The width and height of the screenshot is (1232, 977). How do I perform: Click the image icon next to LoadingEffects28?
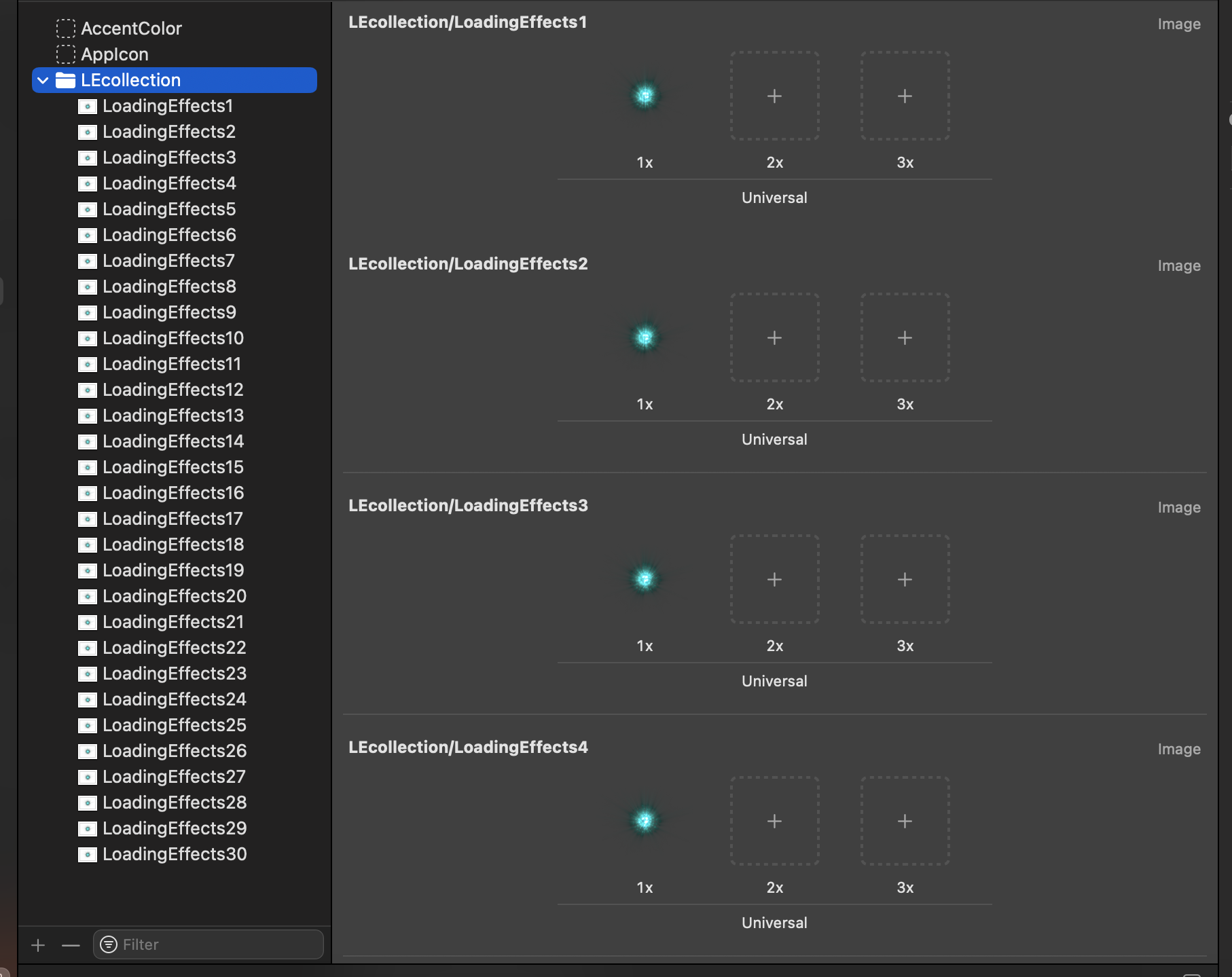(87, 803)
